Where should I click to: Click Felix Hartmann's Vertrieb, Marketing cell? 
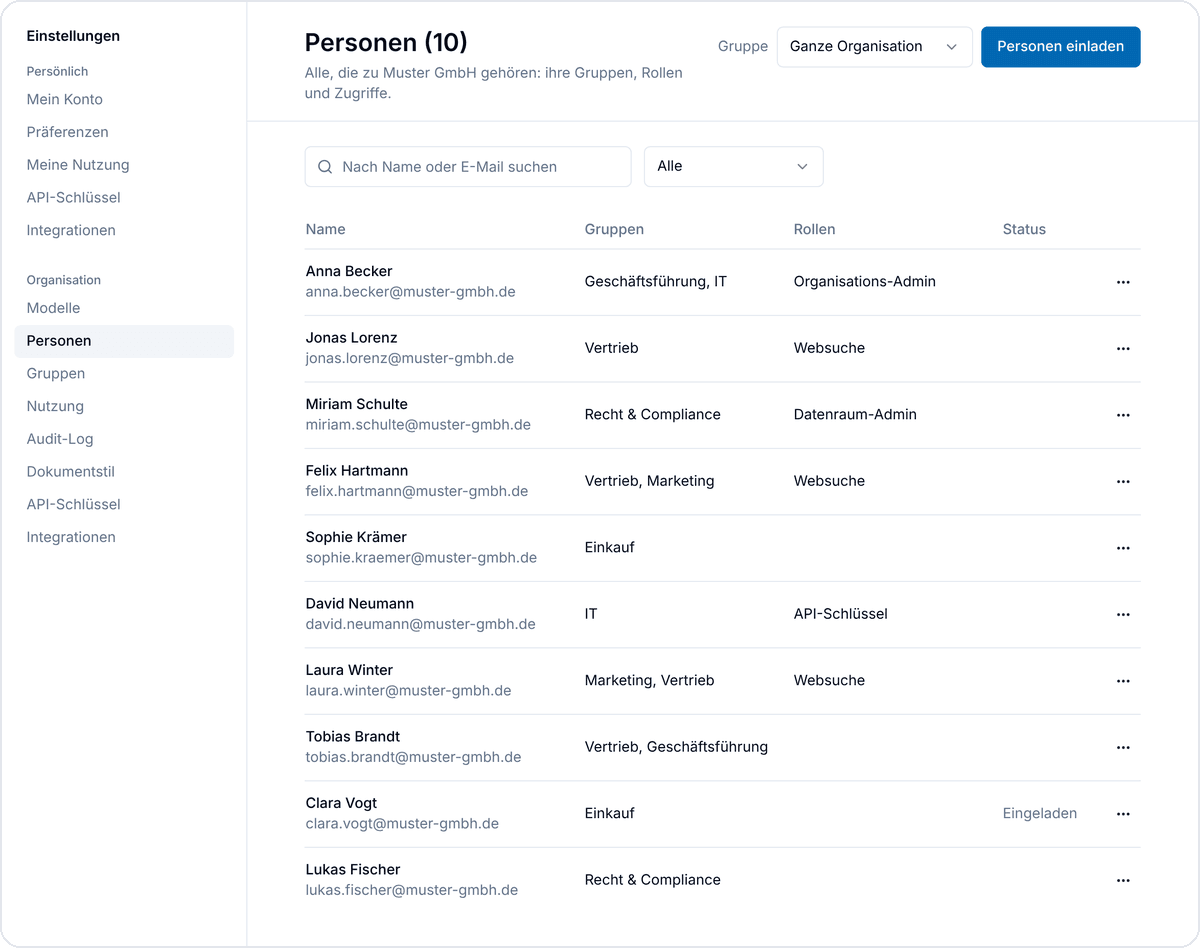pyautogui.click(x=650, y=481)
